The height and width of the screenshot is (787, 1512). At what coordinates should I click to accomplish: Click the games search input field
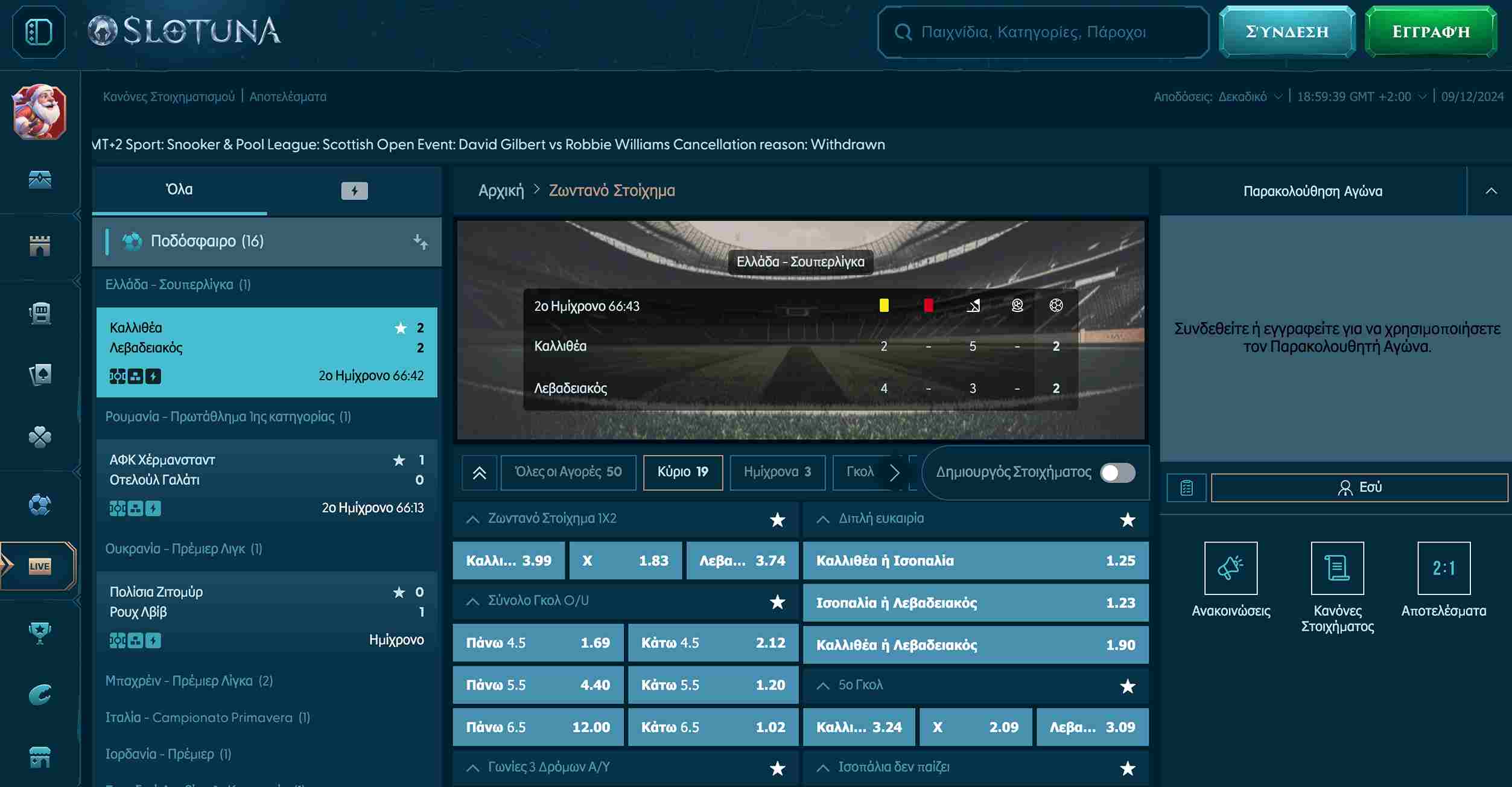[1043, 32]
